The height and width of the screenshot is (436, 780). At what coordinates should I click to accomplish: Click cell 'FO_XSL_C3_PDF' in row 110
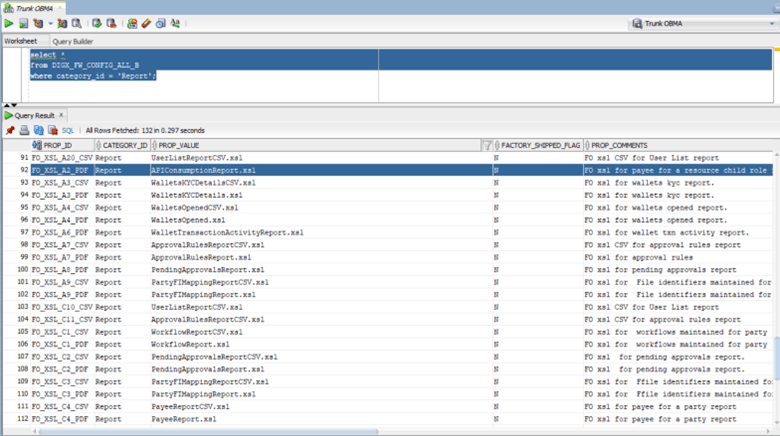(60, 394)
